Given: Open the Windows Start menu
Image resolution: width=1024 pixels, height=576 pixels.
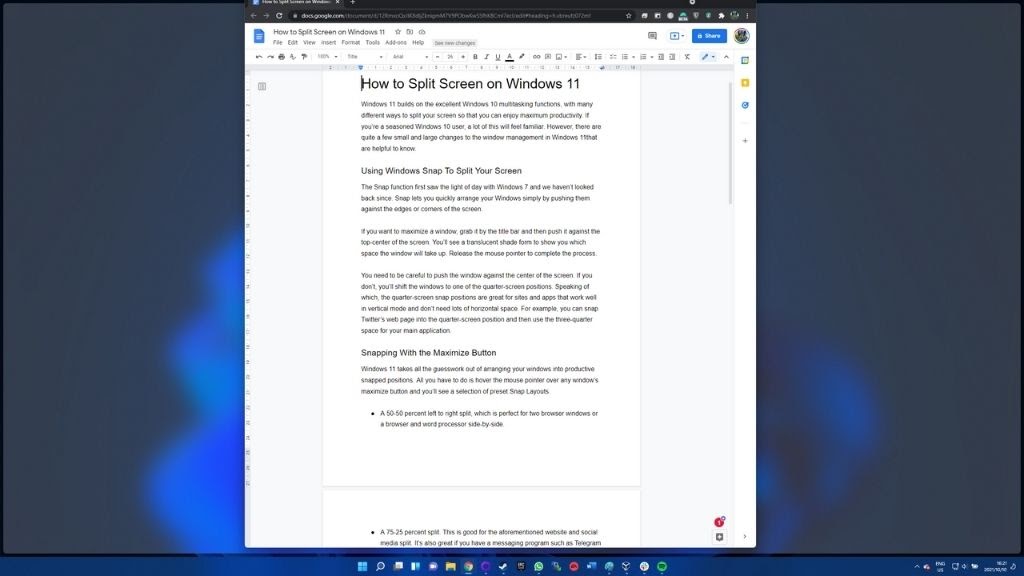Looking at the screenshot, I should point(362,566).
